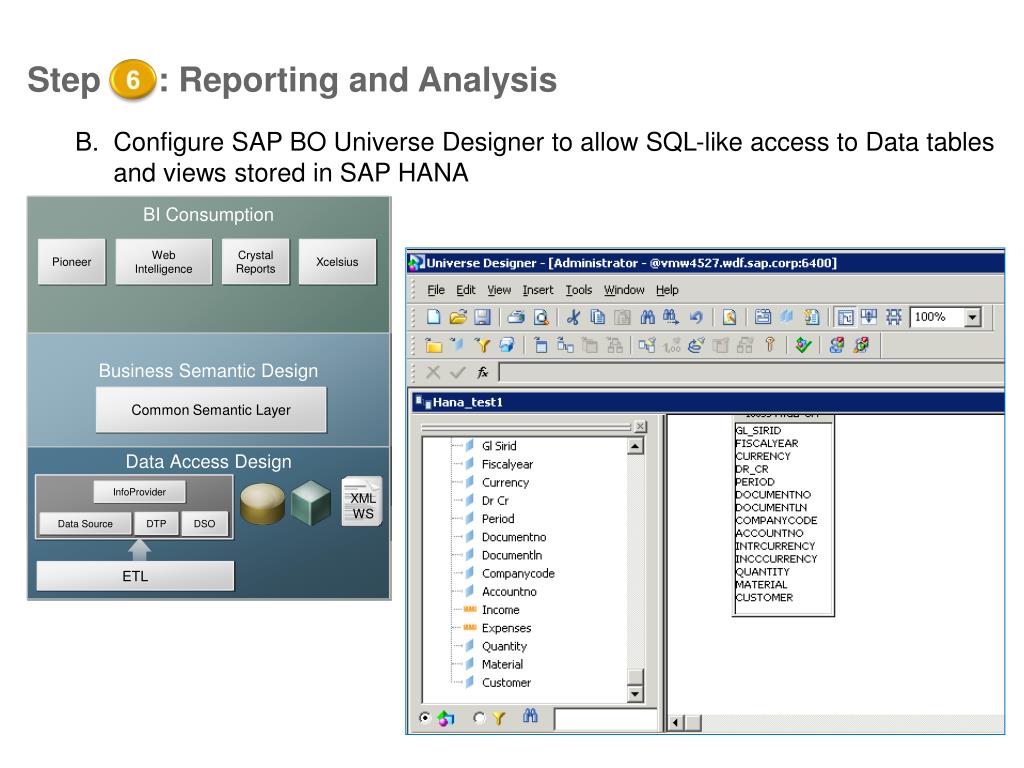The height and width of the screenshot is (768, 1024).
Task: Click the formula bar input field
Action: coord(751,372)
